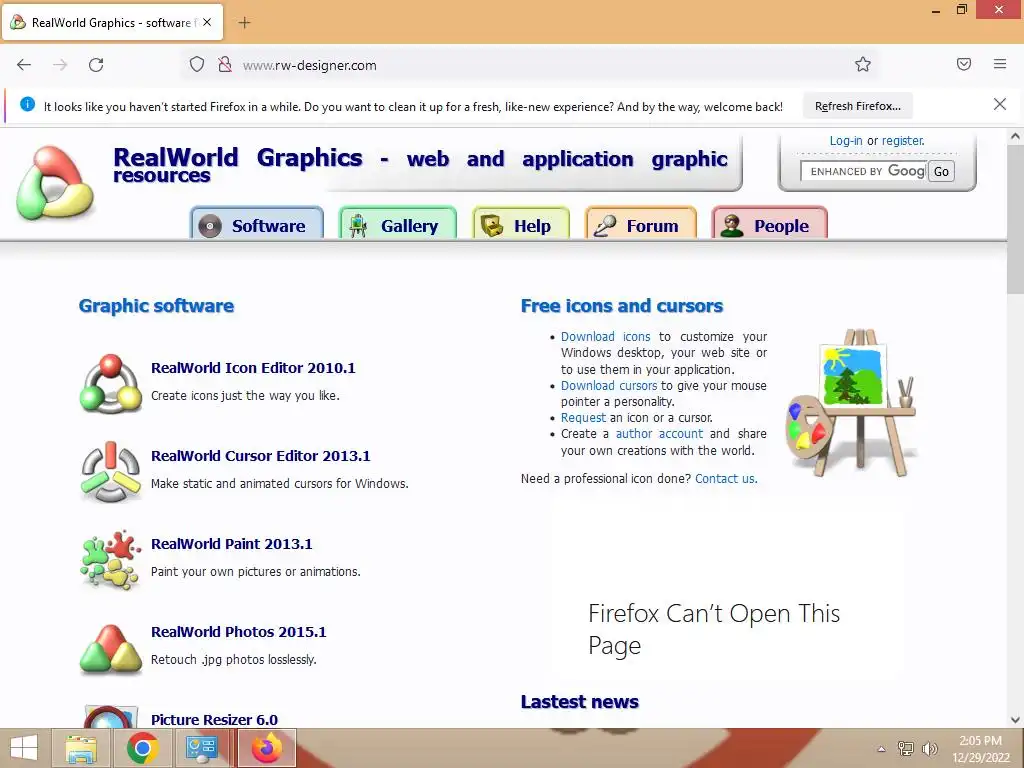1024x768 pixels.
Task: Open a new tab with plus button
Action: coord(244,23)
